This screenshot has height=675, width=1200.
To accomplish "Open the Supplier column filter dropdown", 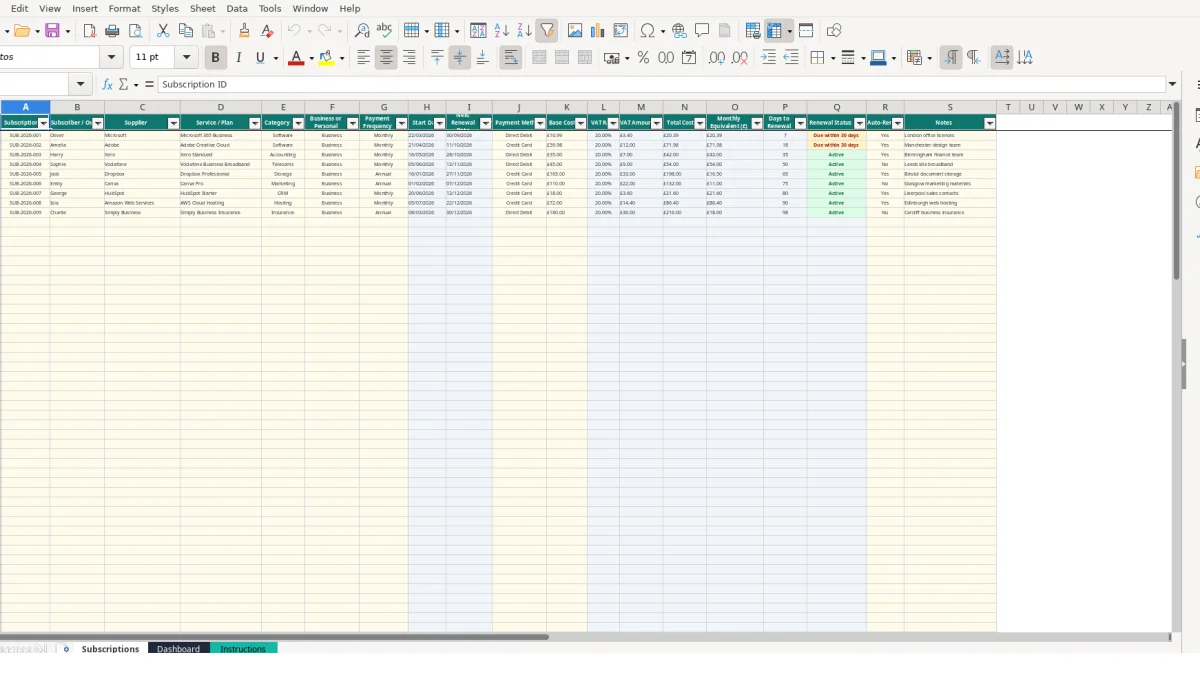I will click(x=173, y=123).
